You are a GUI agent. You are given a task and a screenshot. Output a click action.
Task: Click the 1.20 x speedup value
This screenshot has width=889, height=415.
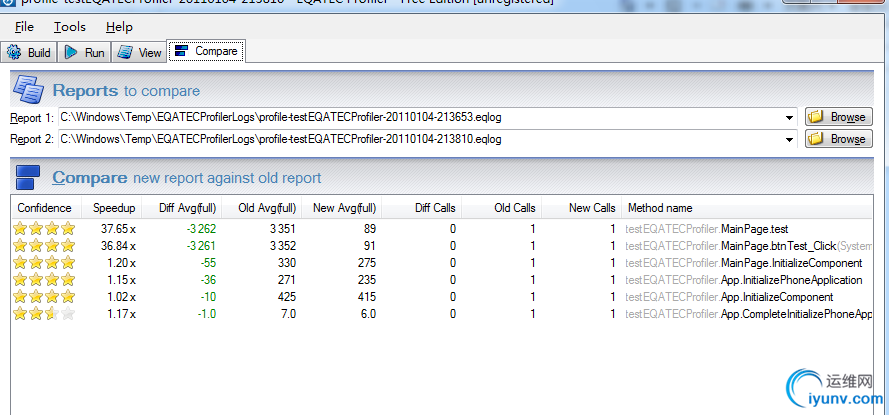[121, 263]
